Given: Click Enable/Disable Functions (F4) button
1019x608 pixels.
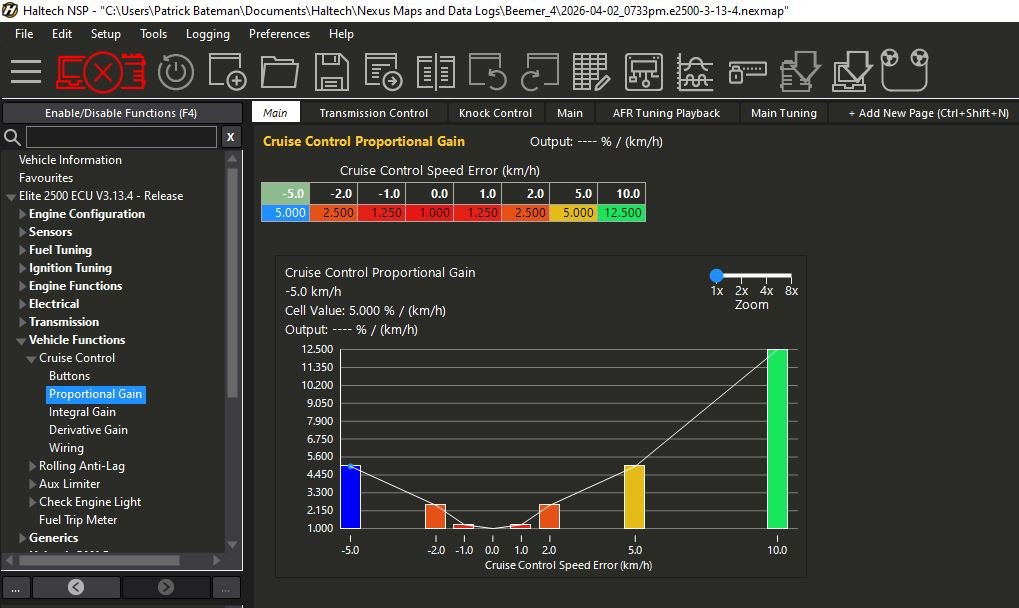Looking at the screenshot, I should pos(121,113).
